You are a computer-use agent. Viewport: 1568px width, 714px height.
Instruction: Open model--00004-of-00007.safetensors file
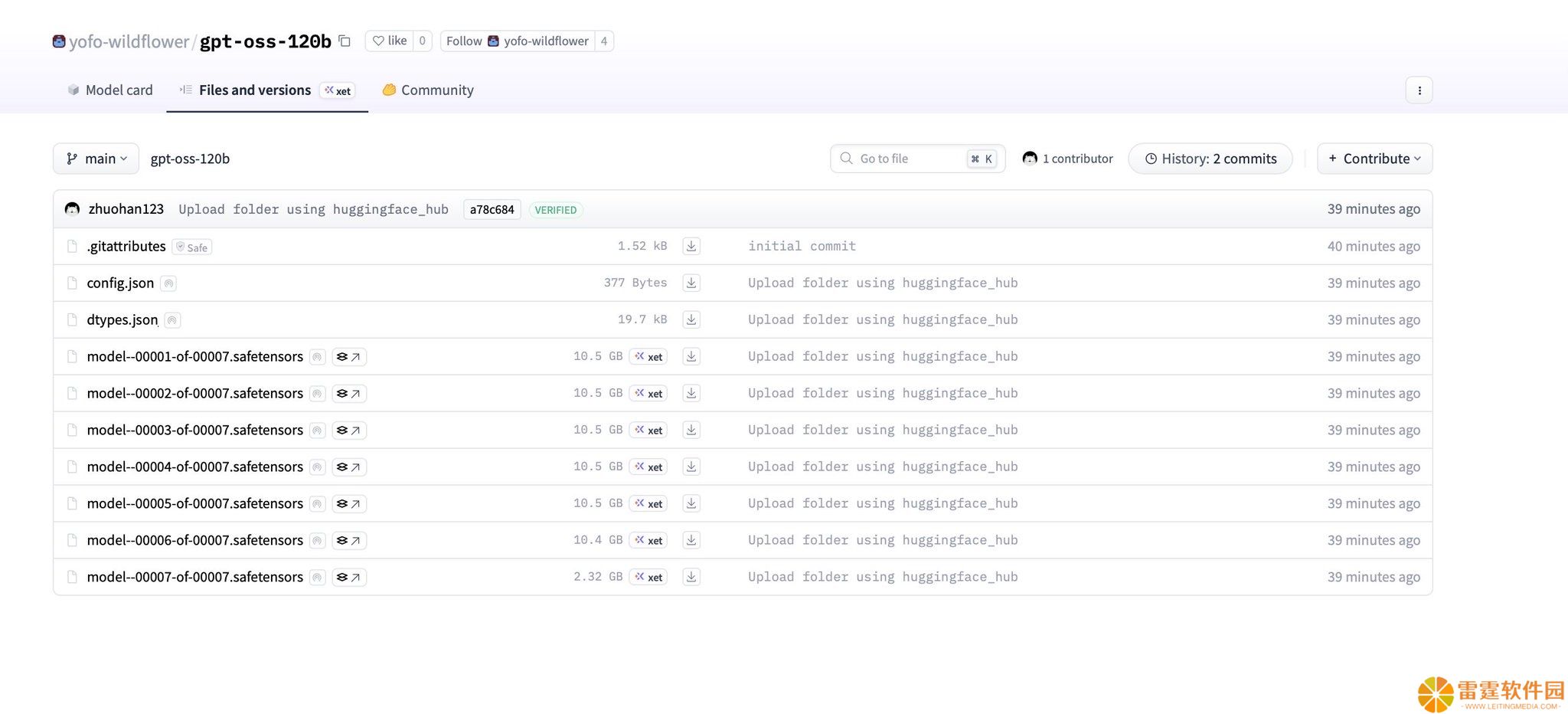coord(195,467)
